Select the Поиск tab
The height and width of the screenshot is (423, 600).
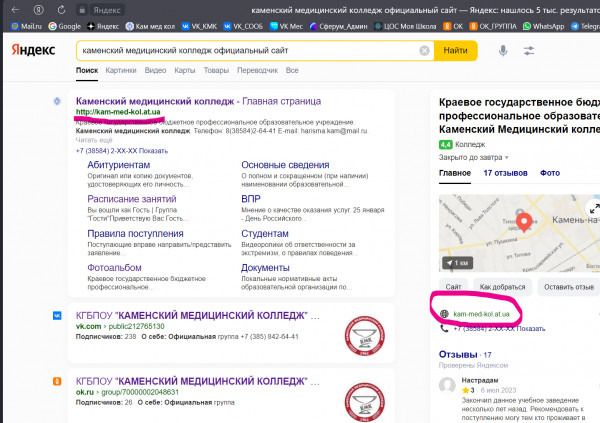point(87,70)
